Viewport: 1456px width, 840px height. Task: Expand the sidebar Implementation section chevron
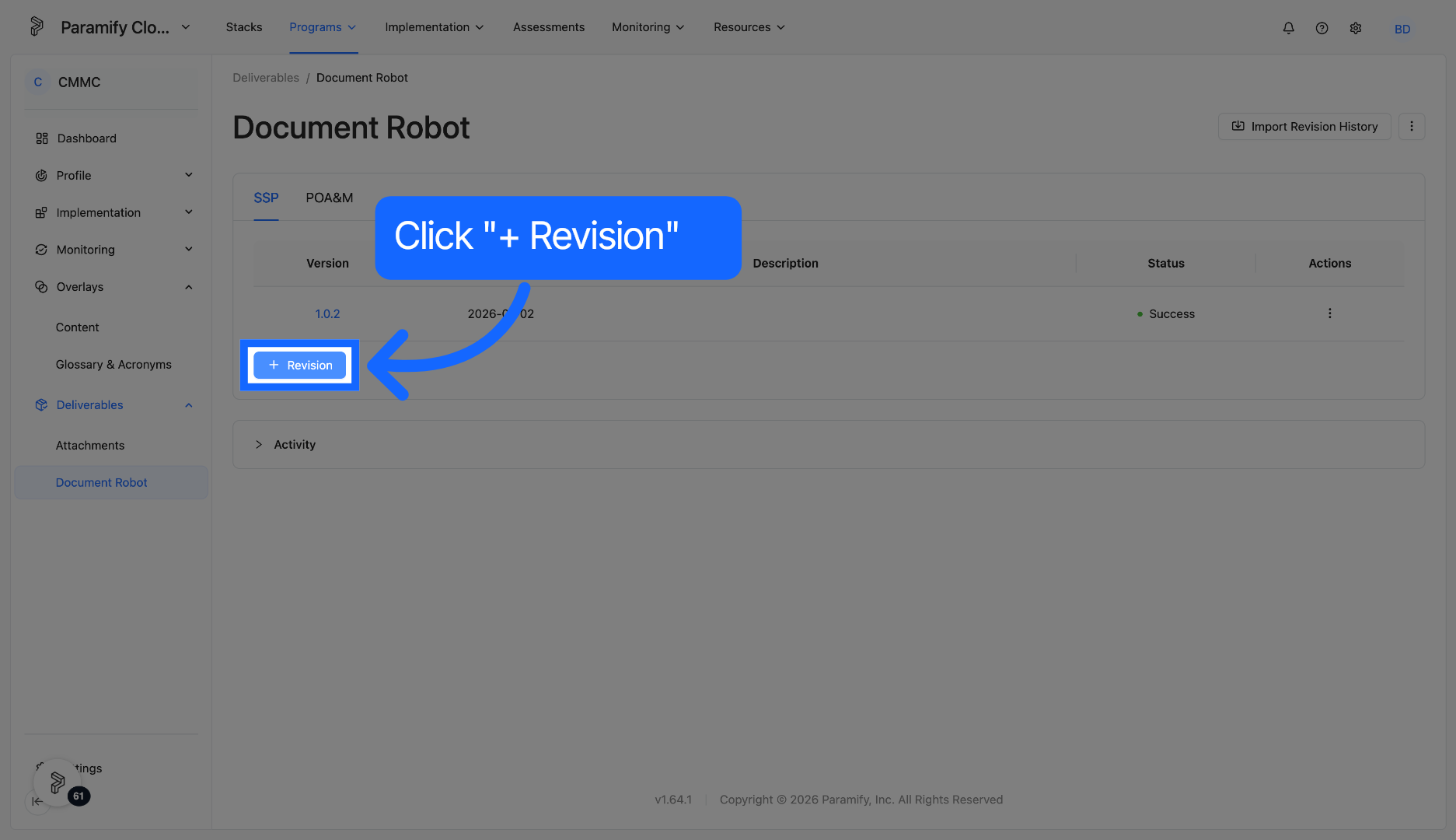[x=188, y=212]
